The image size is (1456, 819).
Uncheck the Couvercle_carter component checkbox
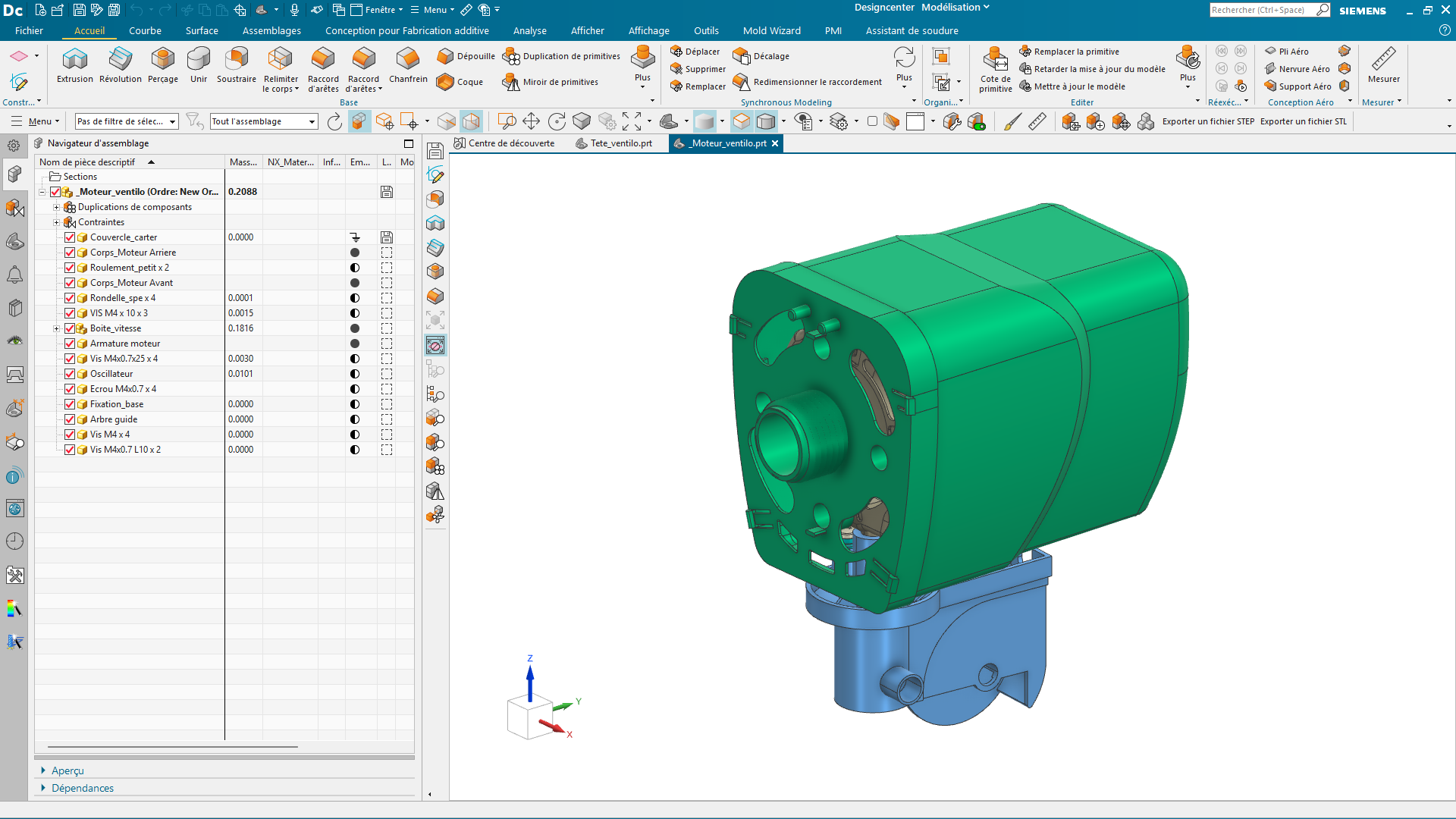pyautogui.click(x=70, y=237)
